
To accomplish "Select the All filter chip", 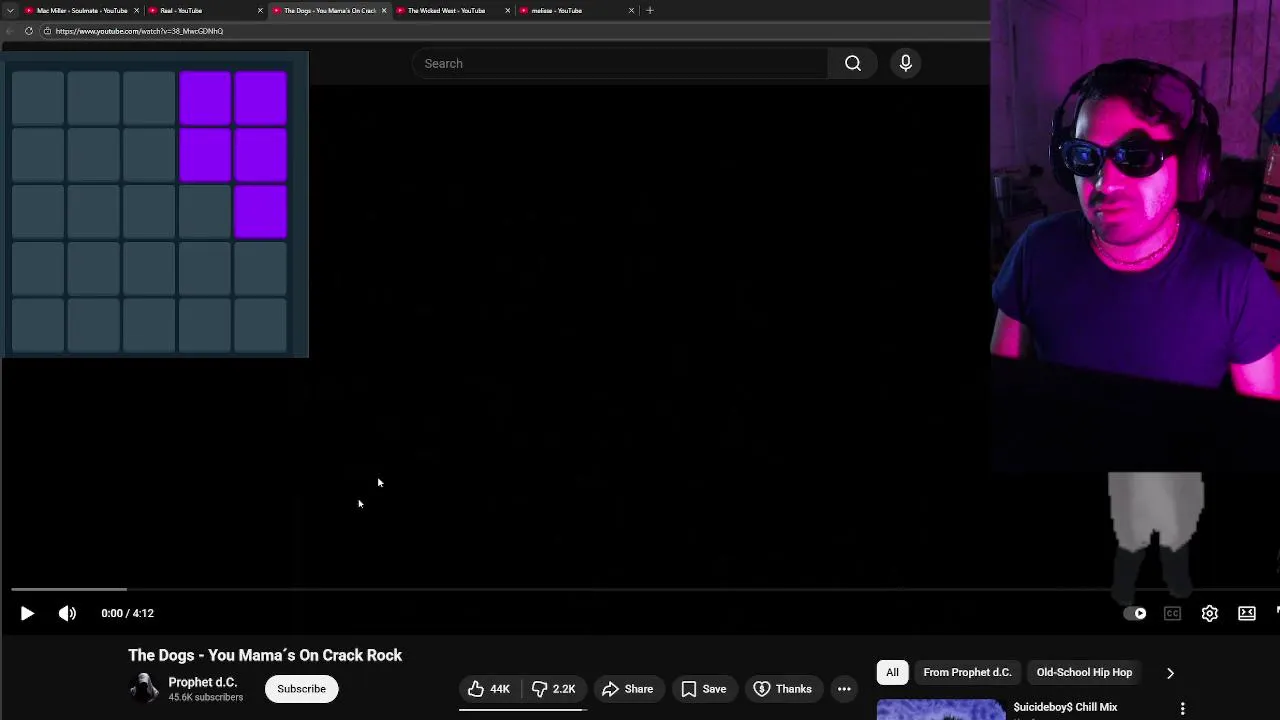I will coord(892,672).
